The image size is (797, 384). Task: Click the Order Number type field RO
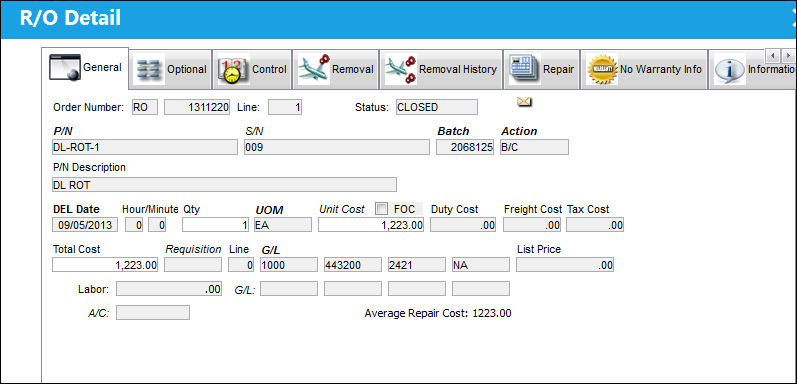pyautogui.click(x=144, y=107)
